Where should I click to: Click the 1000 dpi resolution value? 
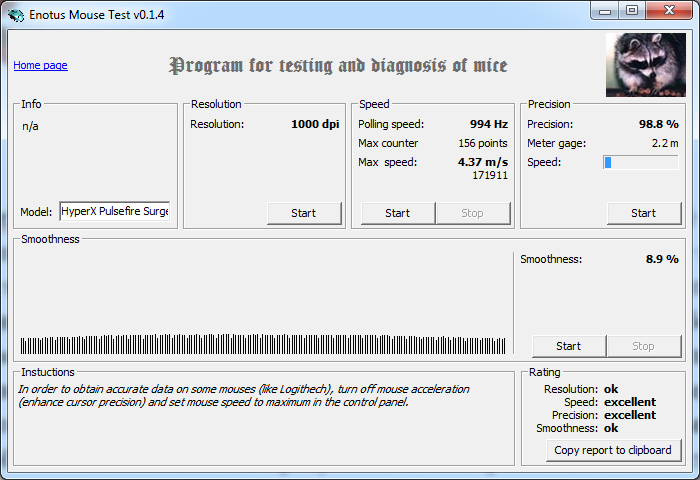315,124
